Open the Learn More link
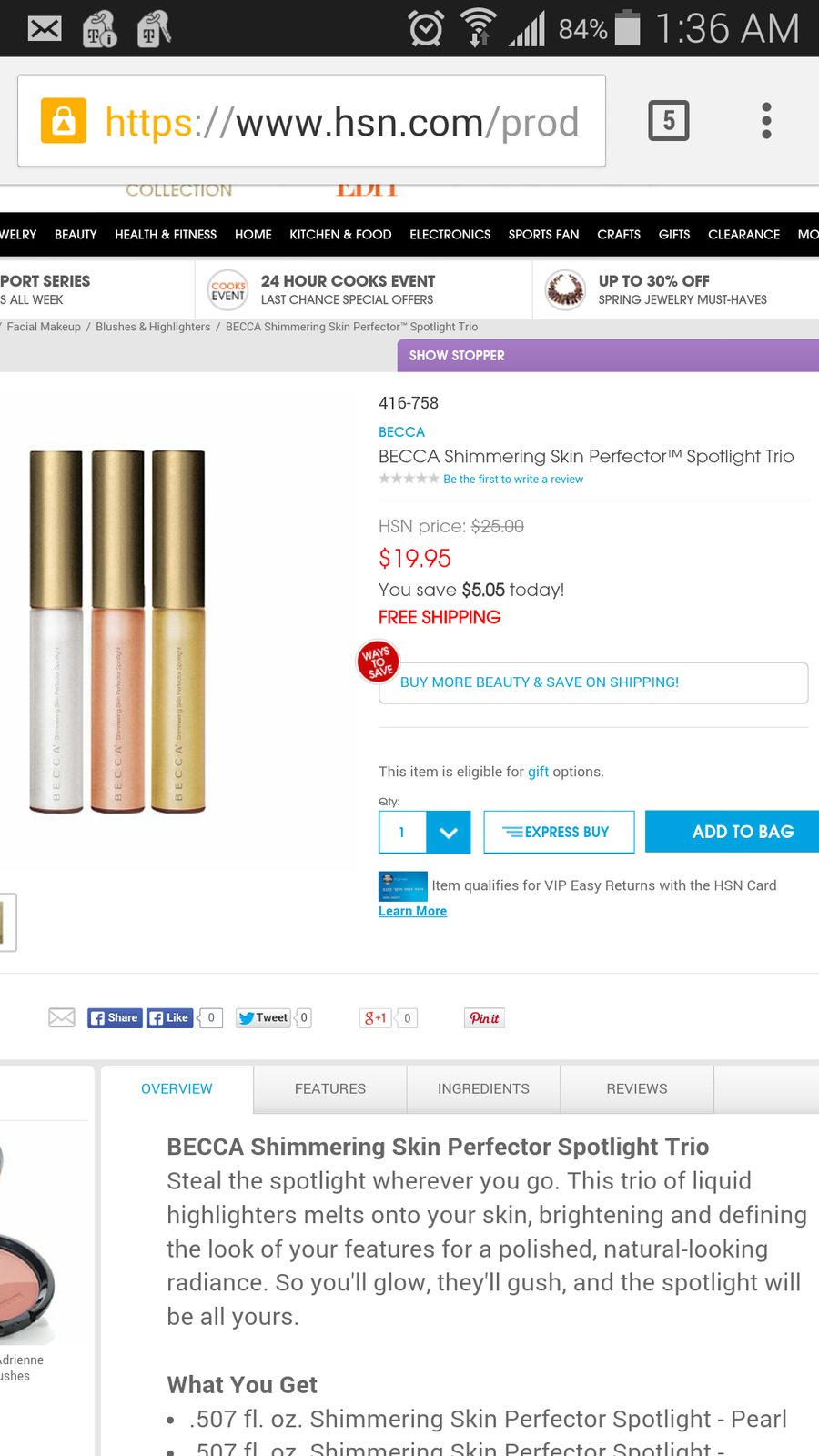This screenshot has width=819, height=1456. (412, 911)
